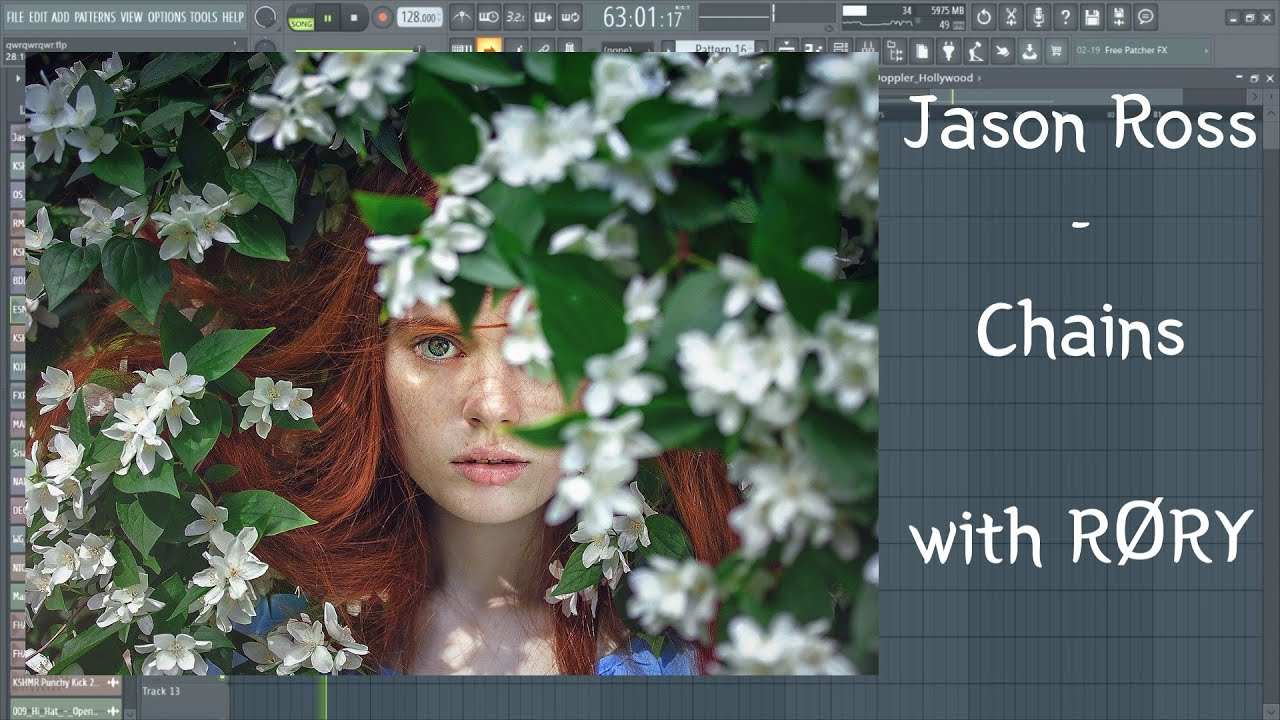Screen dimensions: 1280x720
Task: Open the ADD menu
Action: [x=61, y=17]
